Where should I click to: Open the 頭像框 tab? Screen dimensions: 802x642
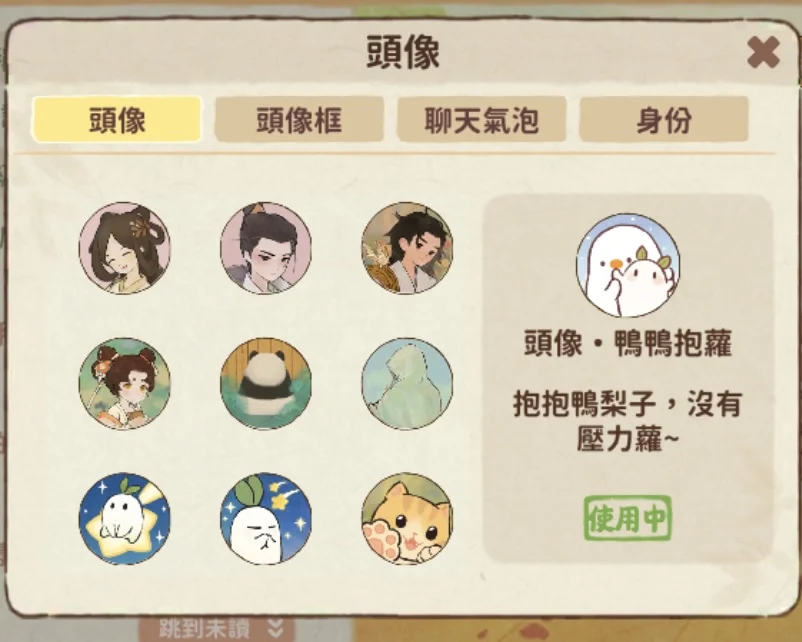coord(299,119)
